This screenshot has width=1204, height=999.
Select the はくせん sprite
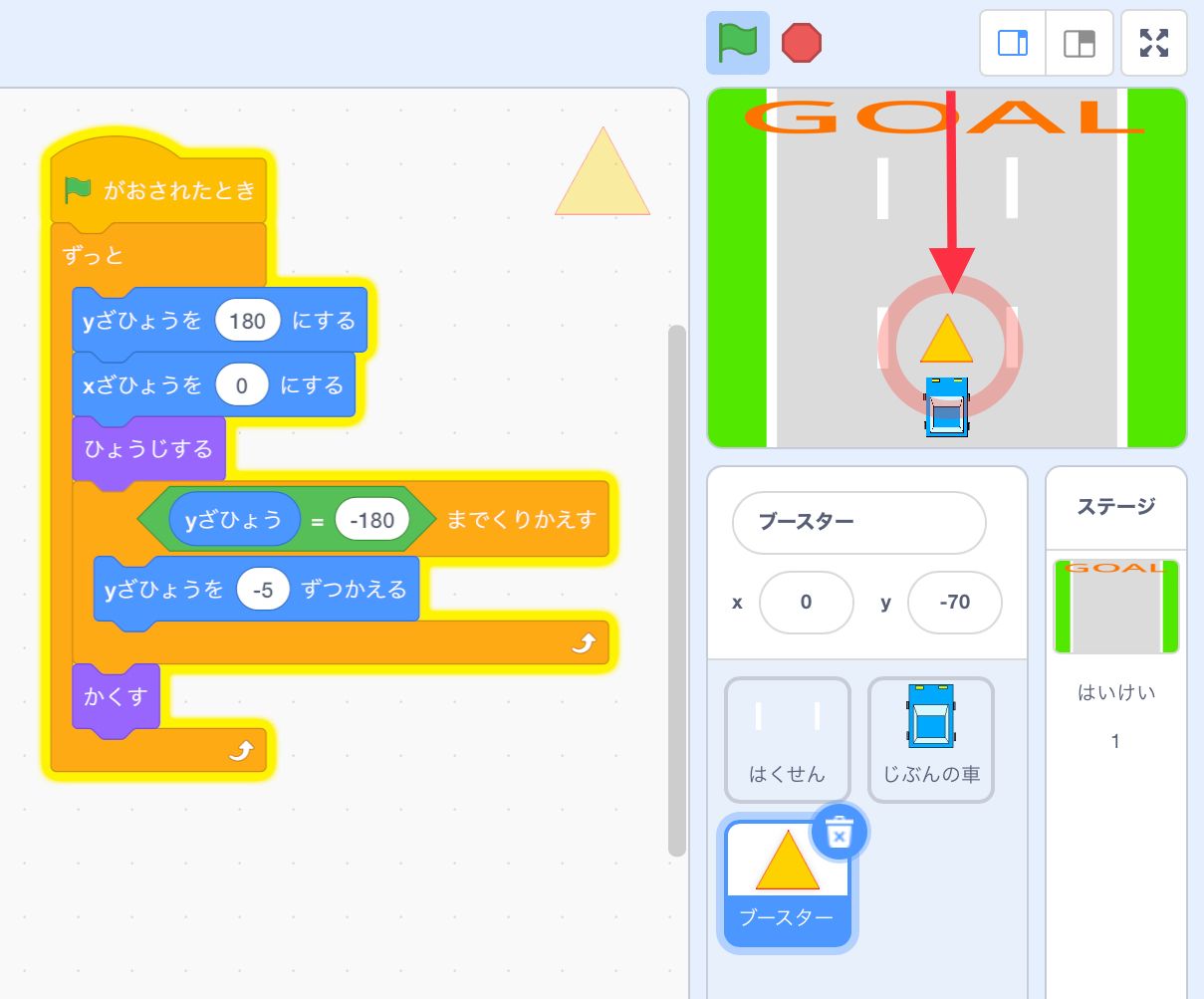click(786, 737)
